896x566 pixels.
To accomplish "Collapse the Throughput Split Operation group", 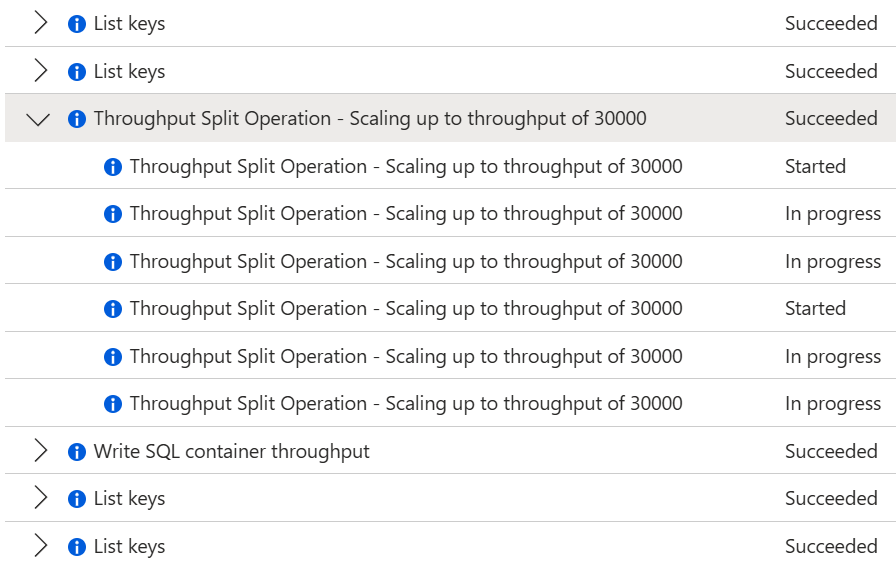I will [39, 119].
